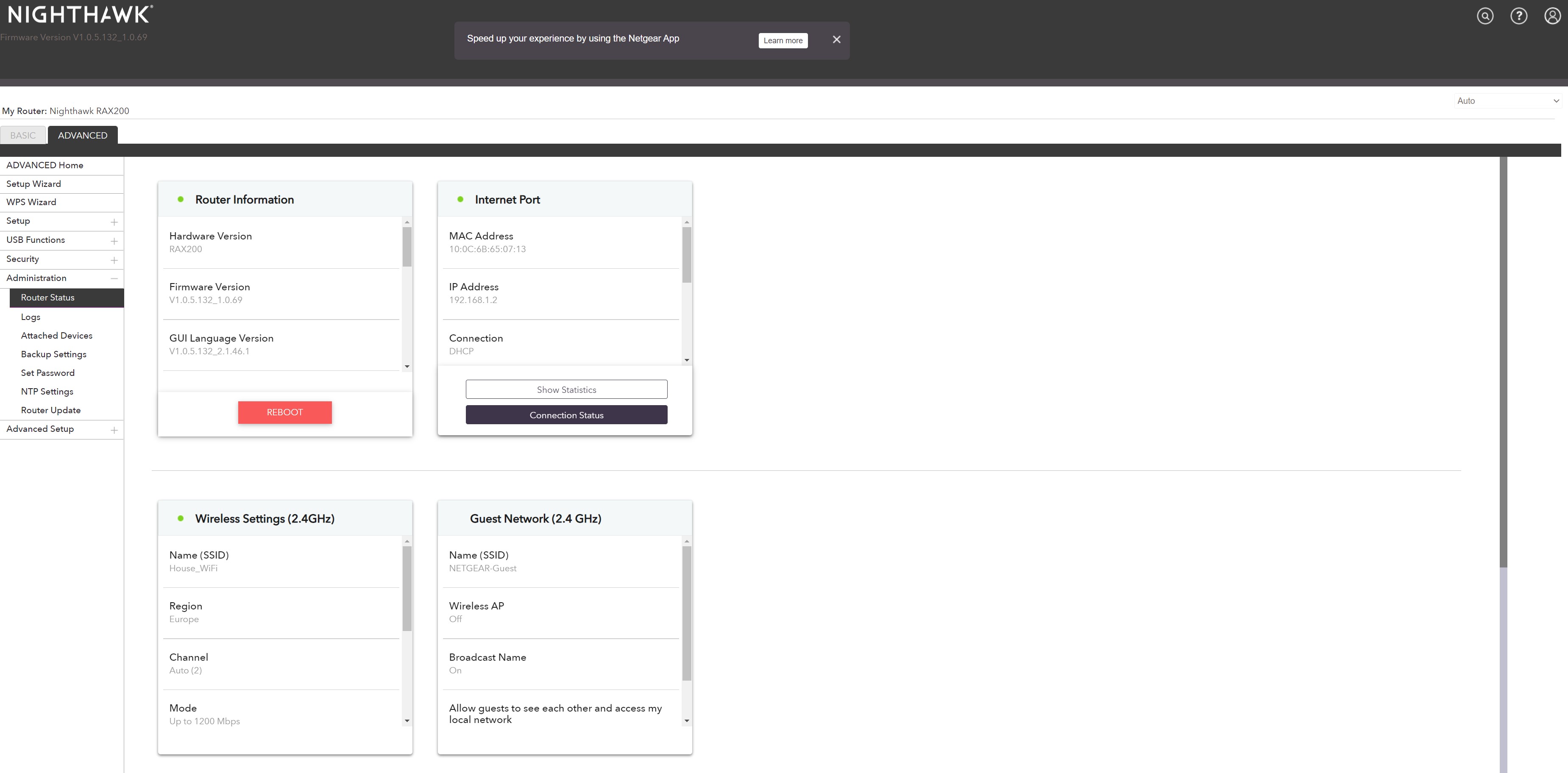Screen dimensions: 1568x773
Task: Click main page vertical scrollbar
Action: 1503,362
